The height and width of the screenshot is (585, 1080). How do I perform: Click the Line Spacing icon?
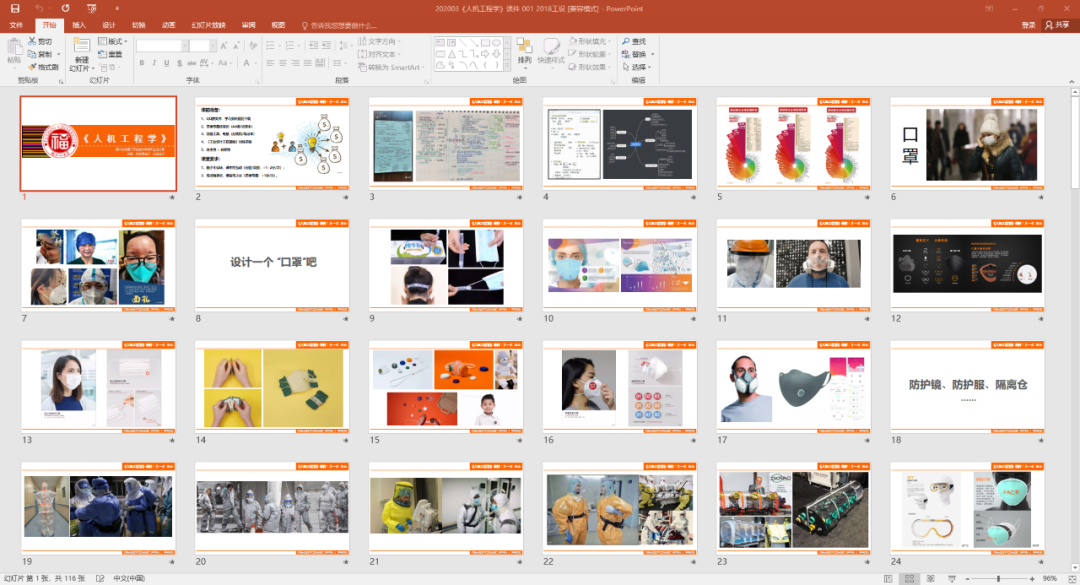click(x=344, y=45)
